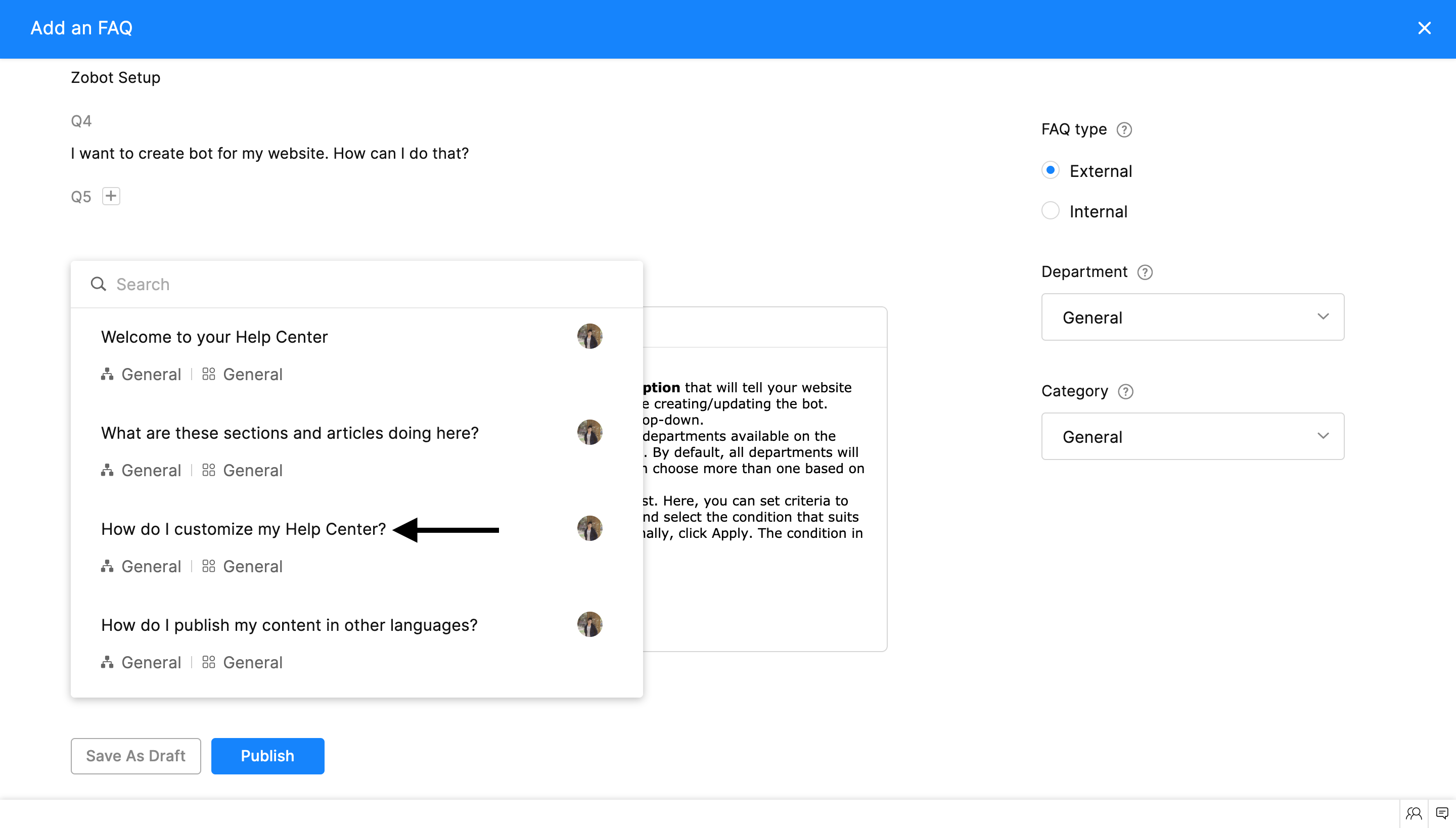This screenshot has height=828, width=1456.
Task: Click the Department help question mark icon
Action: [1145, 272]
